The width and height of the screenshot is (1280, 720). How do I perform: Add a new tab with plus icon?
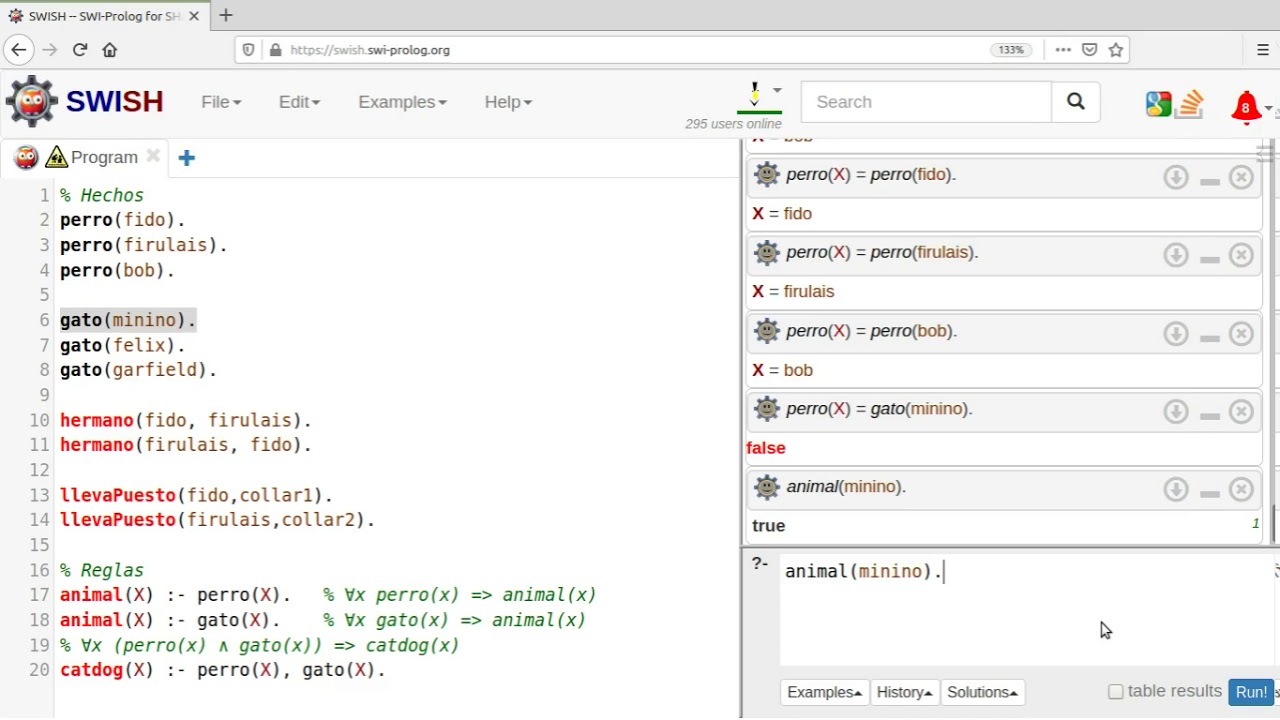click(x=186, y=157)
